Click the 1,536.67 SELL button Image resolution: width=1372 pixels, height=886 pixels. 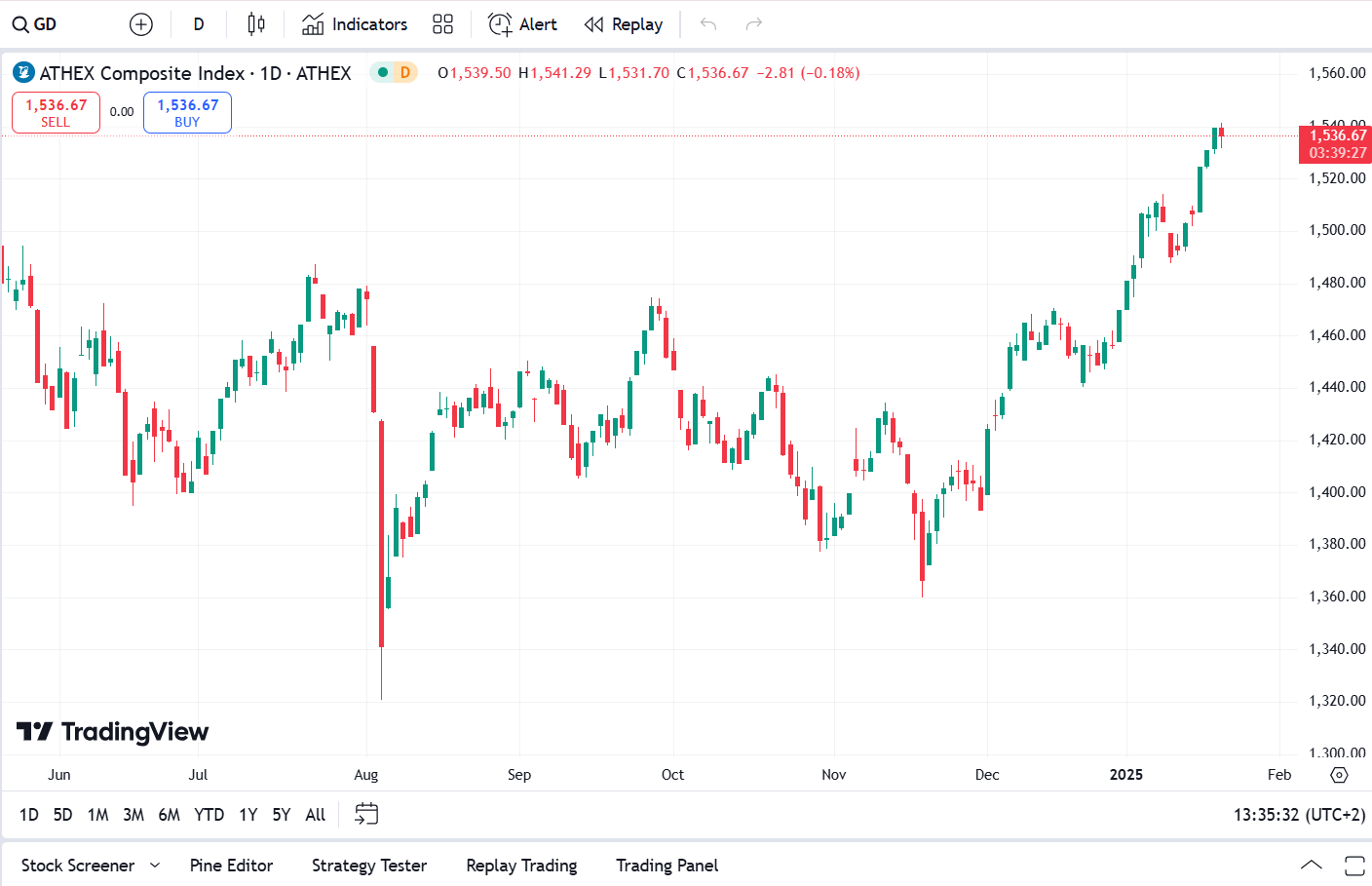[x=56, y=112]
